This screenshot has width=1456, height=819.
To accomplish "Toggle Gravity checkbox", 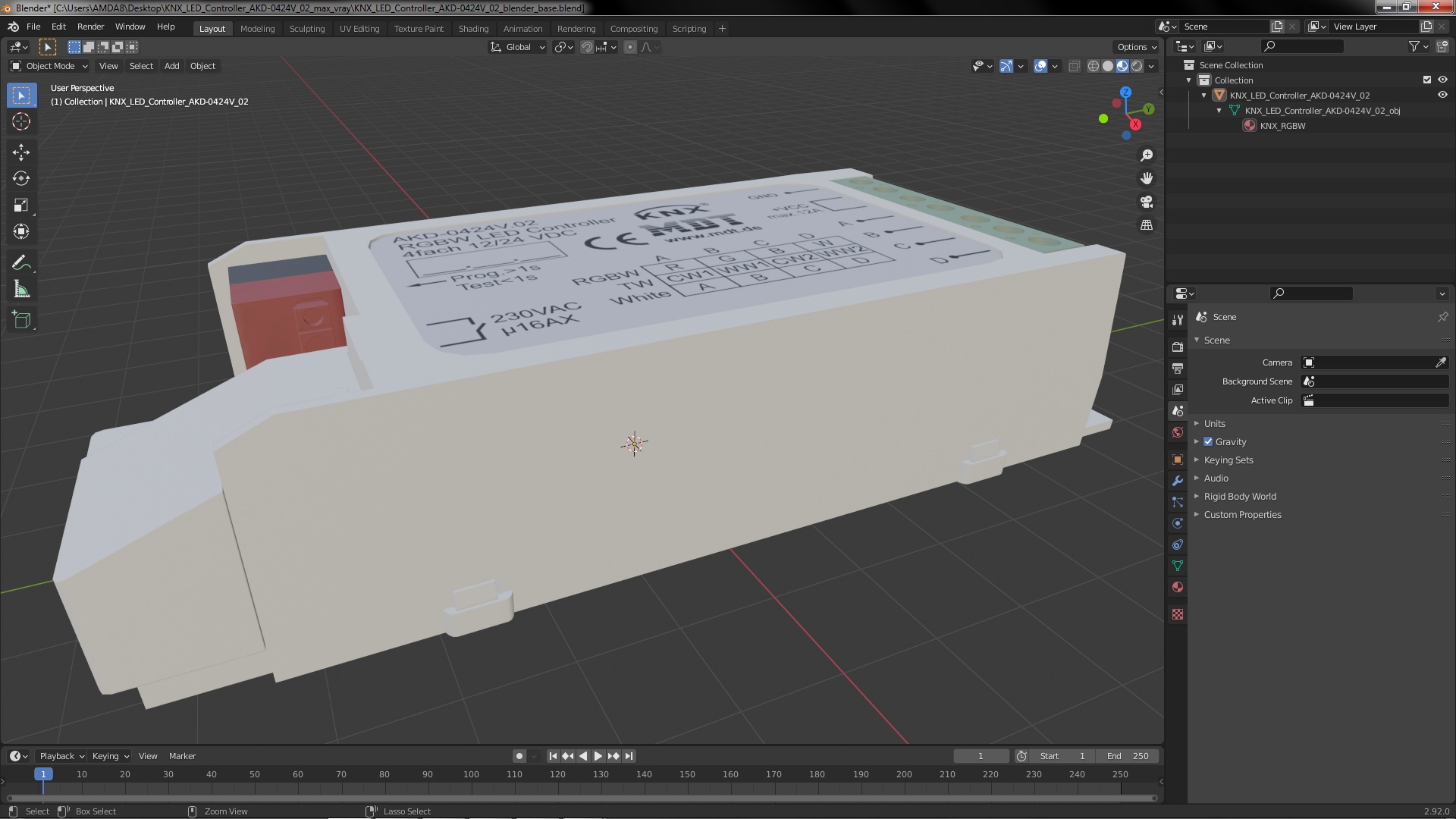I will click(x=1208, y=441).
